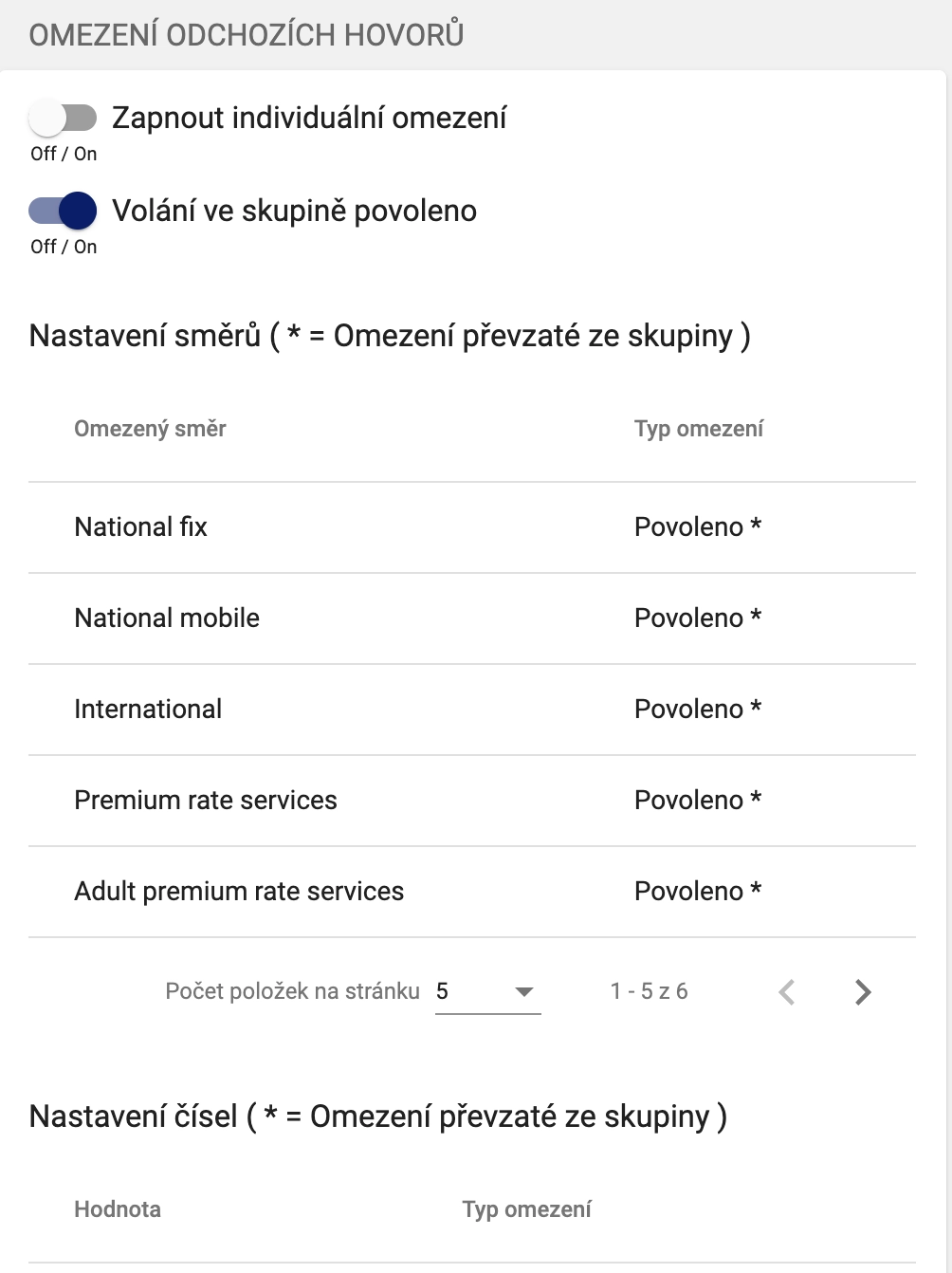952x1273 pixels.
Task: Click the 'Hodnota' column header
Action: [118, 1209]
